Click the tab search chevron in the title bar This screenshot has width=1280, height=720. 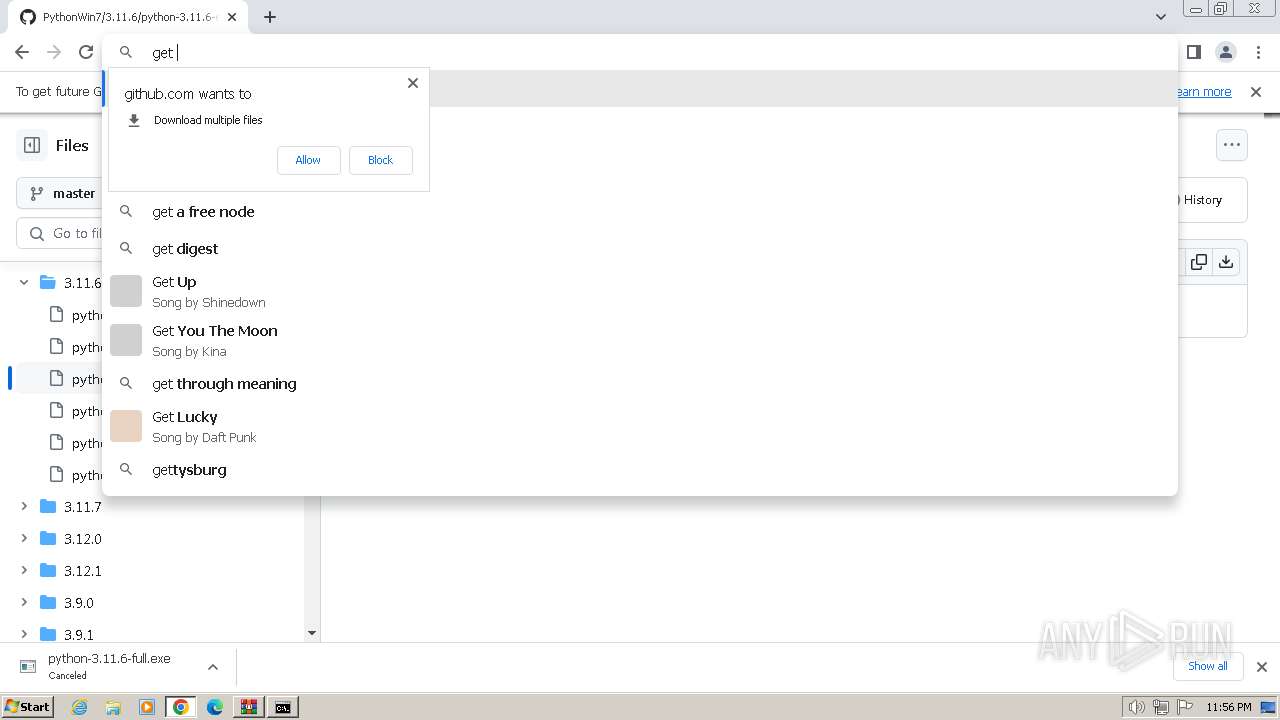click(1160, 17)
